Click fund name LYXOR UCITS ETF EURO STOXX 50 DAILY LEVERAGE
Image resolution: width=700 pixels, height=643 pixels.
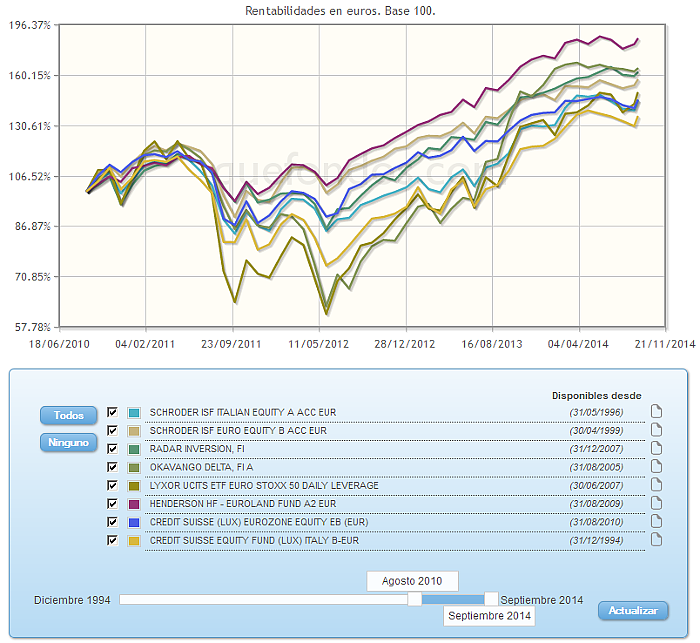point(264,485)
